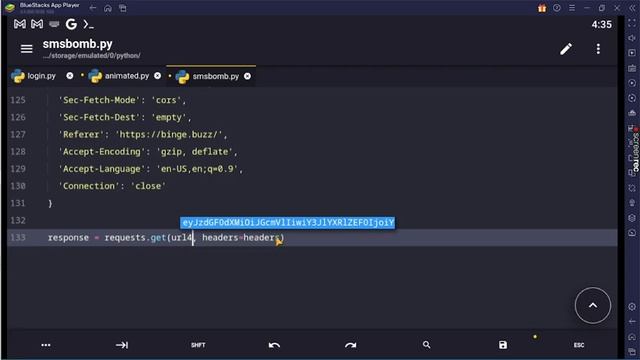
Task: Click BlueStacks sidebar volume icon
Action: point(632,38)
